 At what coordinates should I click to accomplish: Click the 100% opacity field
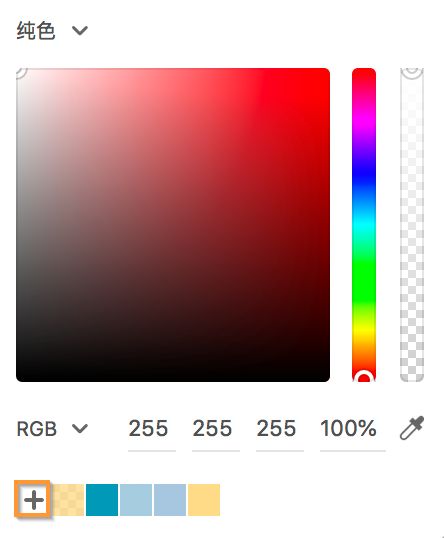(352, 432)
